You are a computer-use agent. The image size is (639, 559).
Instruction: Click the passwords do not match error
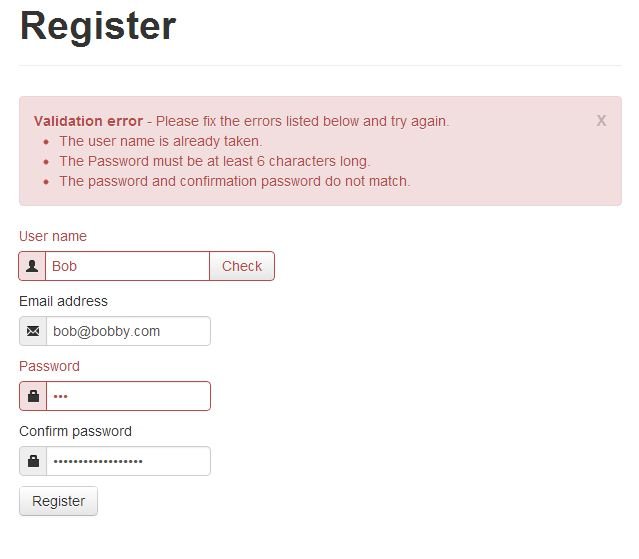(234, 181)
